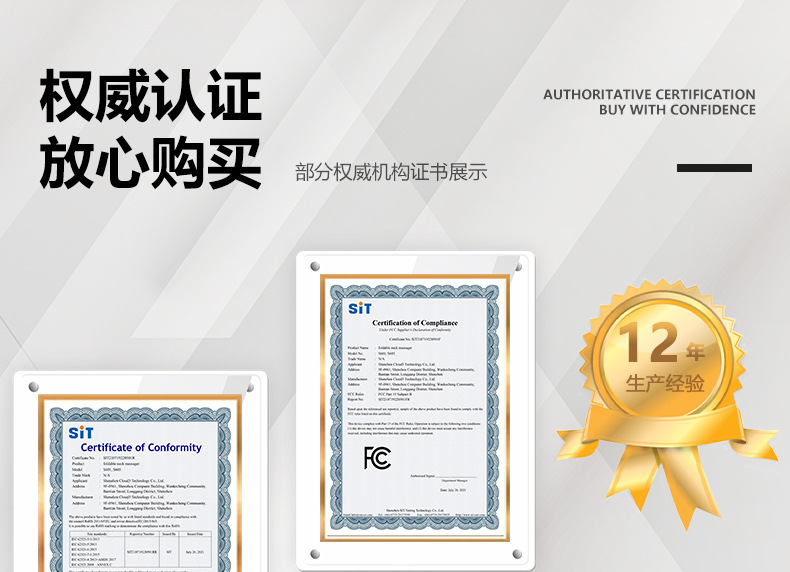Click the bottom-left mounting screw of center frame
The width and height of the screenshot is (790, 572).
315,554
